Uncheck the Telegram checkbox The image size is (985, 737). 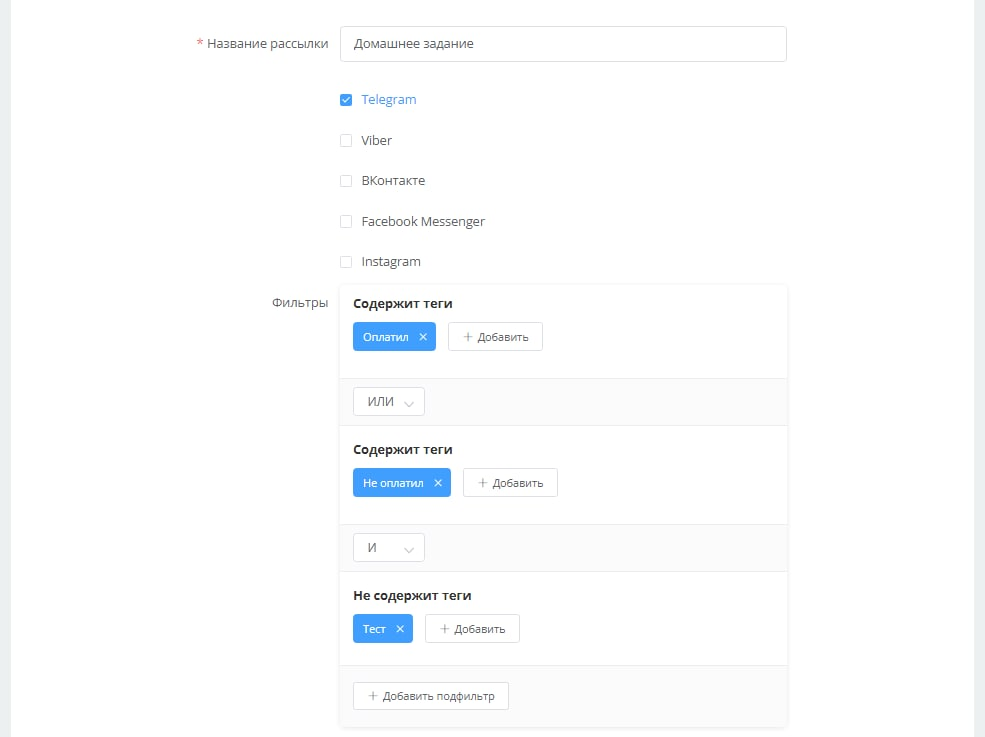(346, 100)
